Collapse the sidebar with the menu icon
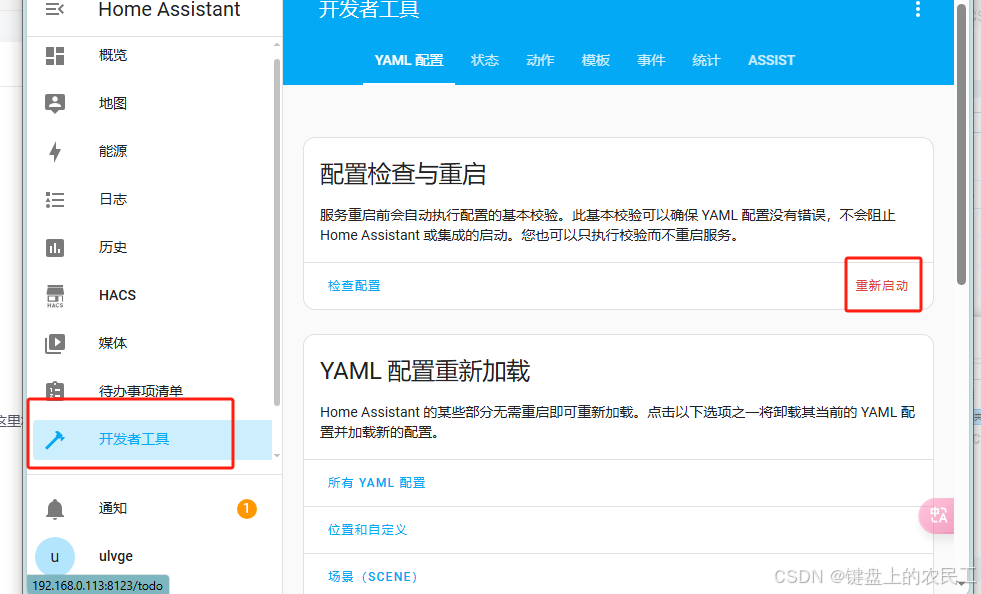981x594 pixels. tap(55, 9)
